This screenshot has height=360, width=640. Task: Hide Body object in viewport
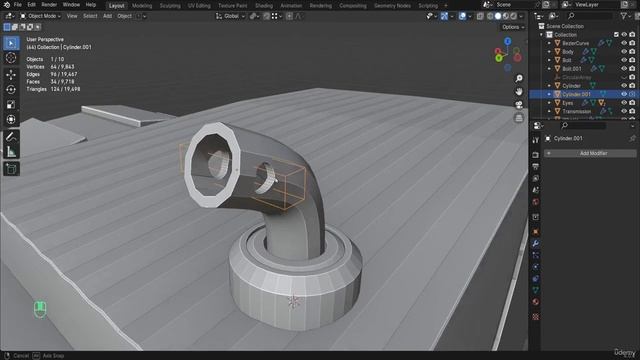624,52
